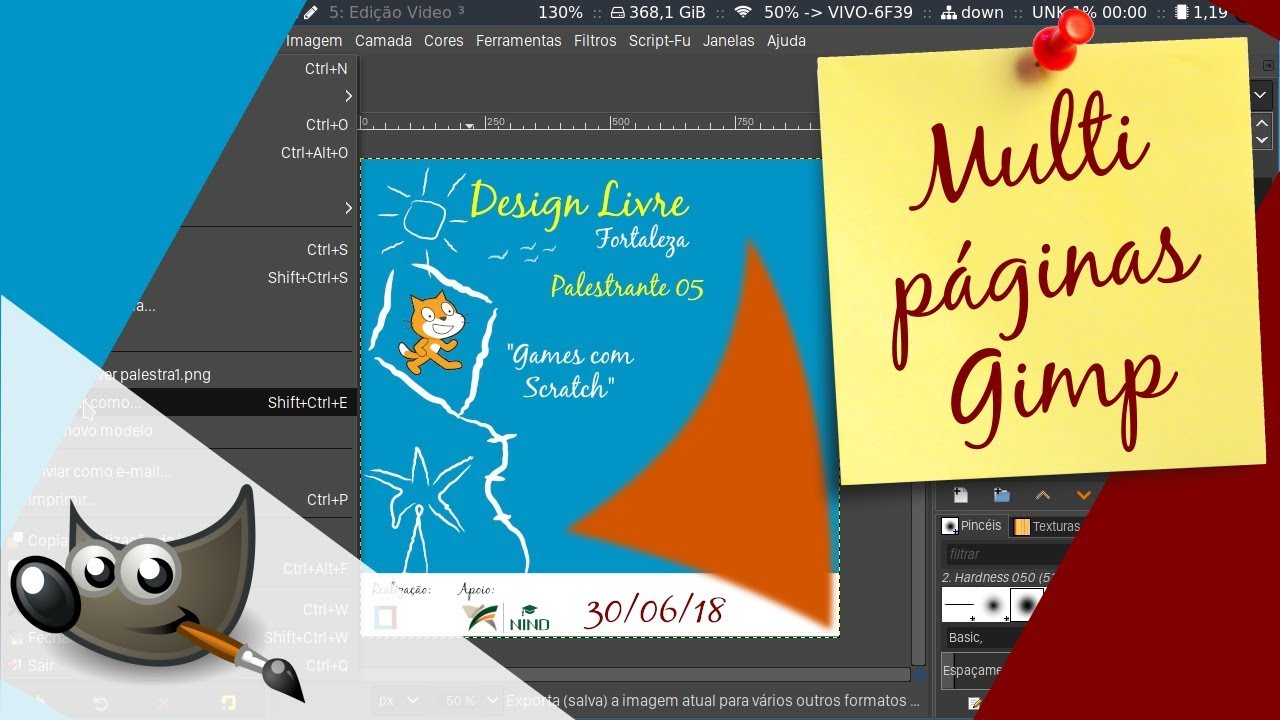Screen dimensions: 1280x720
Task: Click the new document icon in brushes dock
Action: tap(960, 495)
